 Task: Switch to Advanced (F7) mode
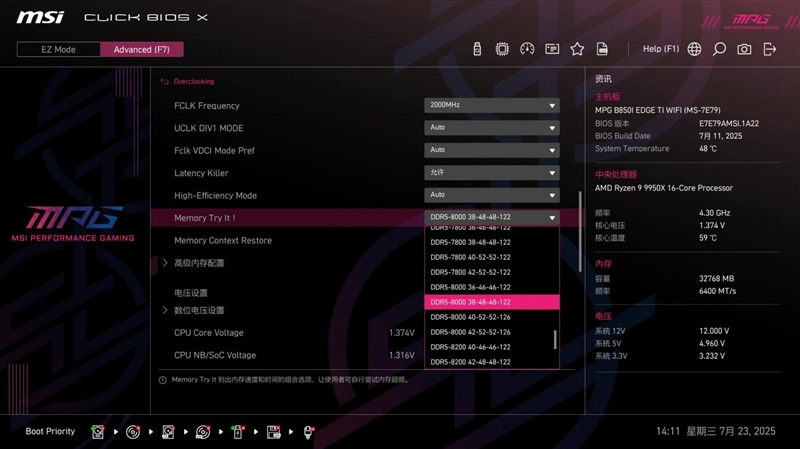(x=142, y=49)
